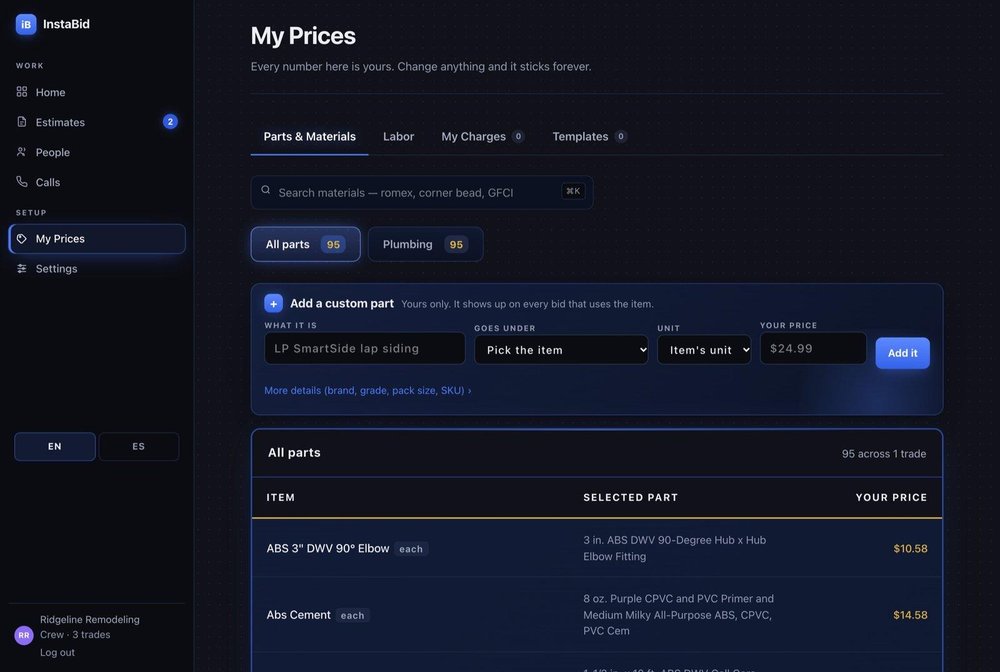1000x672 pixels.
Task: Expand More details (brand, grade, pack size, SKU)
Action: pos(368,390)
